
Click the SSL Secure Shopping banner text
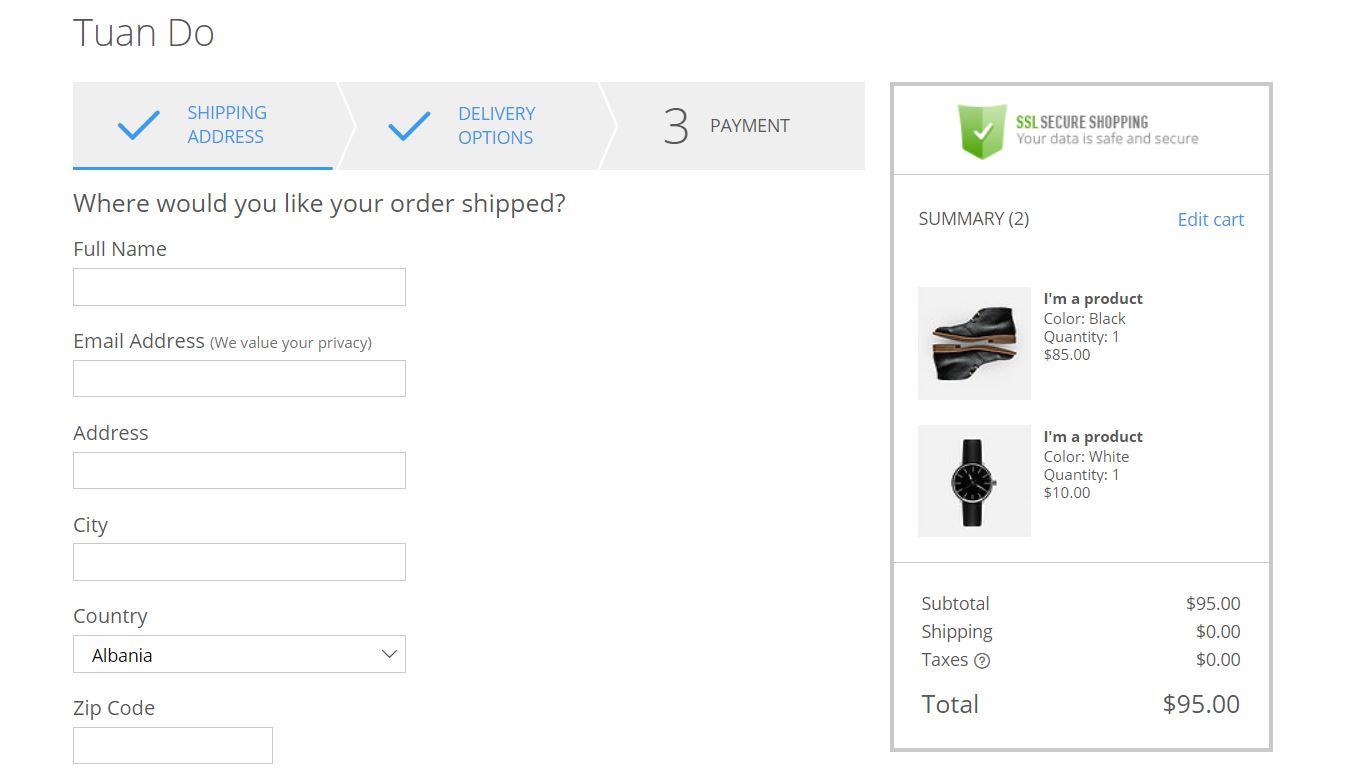(x=1106, y=130)
